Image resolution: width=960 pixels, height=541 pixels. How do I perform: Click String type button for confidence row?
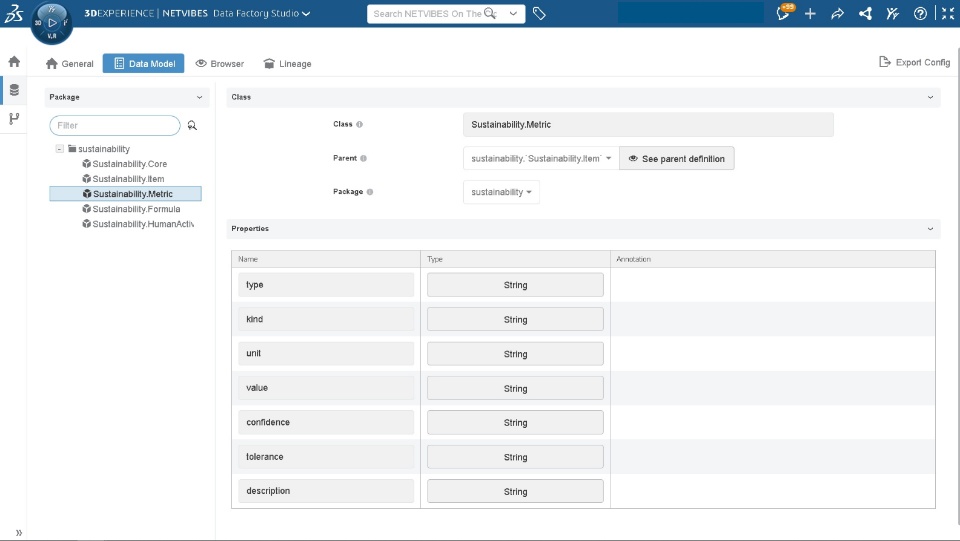[516, 422]
